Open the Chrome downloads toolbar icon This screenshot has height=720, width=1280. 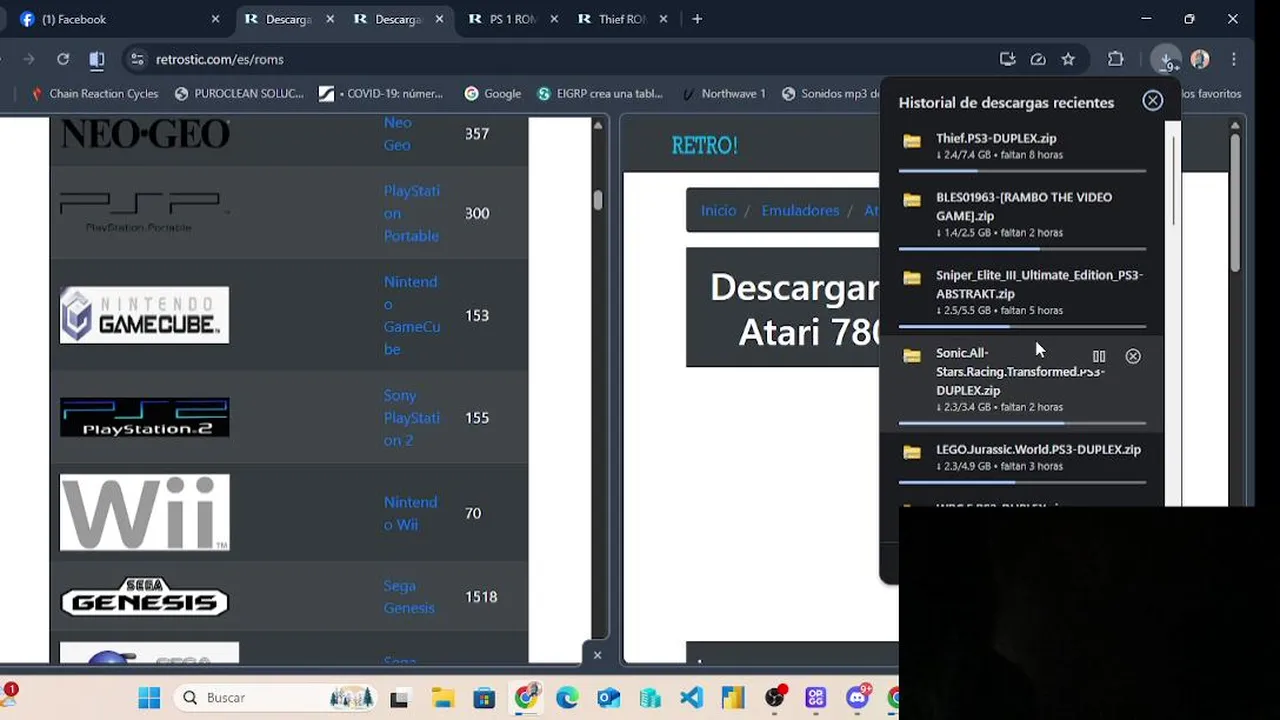[1165, 60]
